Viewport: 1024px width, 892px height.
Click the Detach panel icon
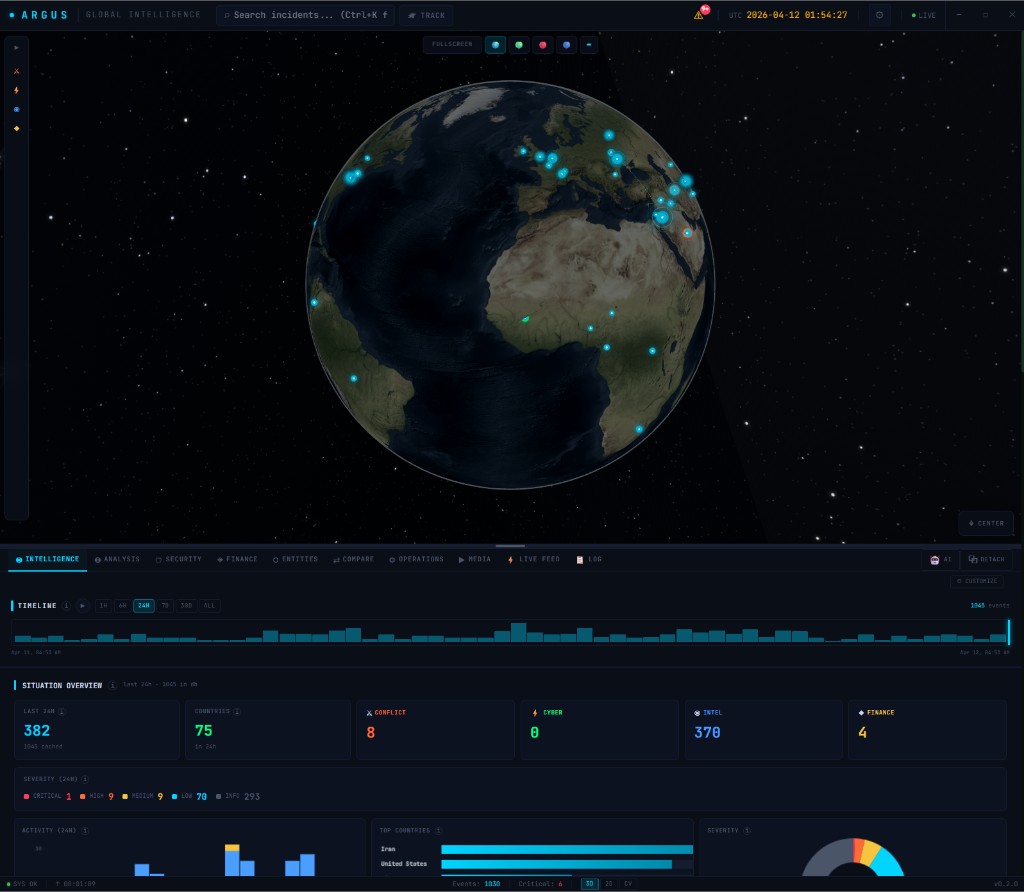[x=986, y=559]
